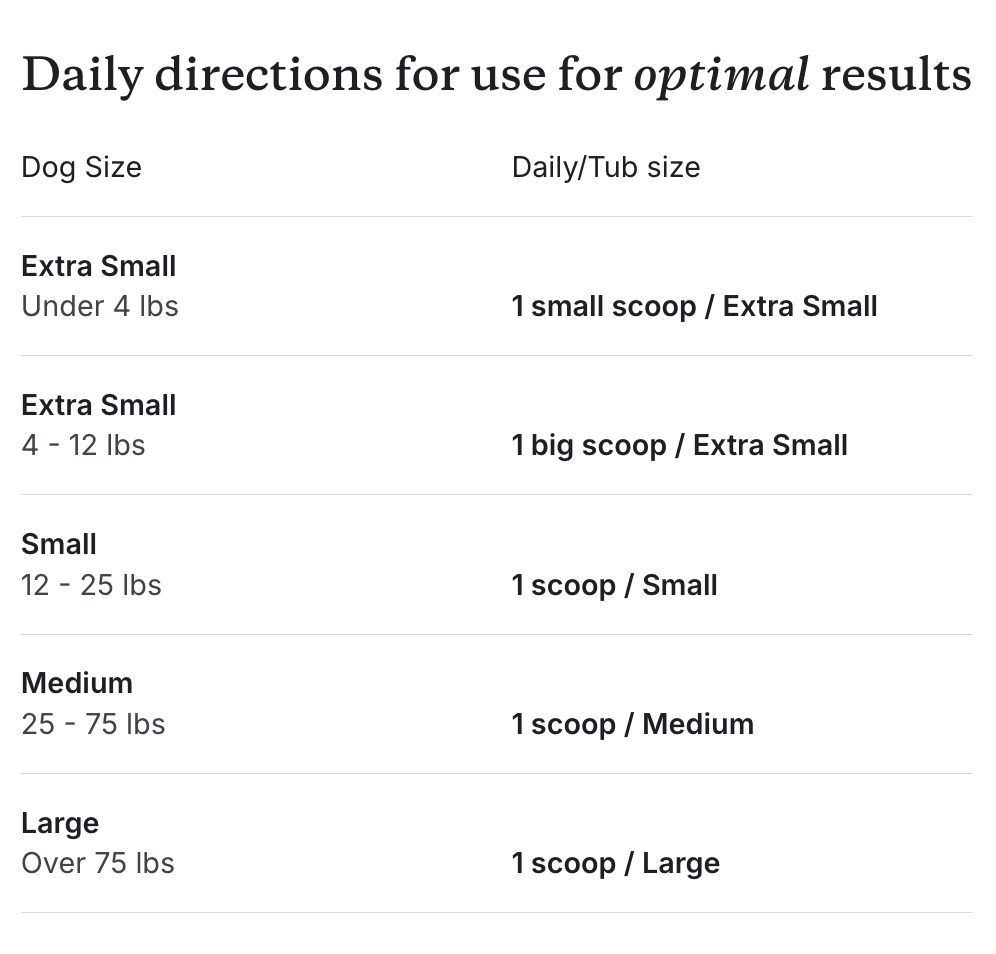Screen dimensions: 996x954
Task: Click the "Over 75 lbs" weight text
Action: click(x=98, y=863)
